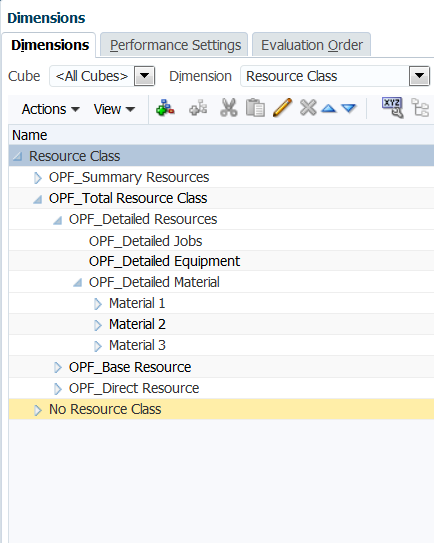Viewport: 434px width, 543px height.
Task: Click the Edit pencil icon
Action: (x=282, y=108)
